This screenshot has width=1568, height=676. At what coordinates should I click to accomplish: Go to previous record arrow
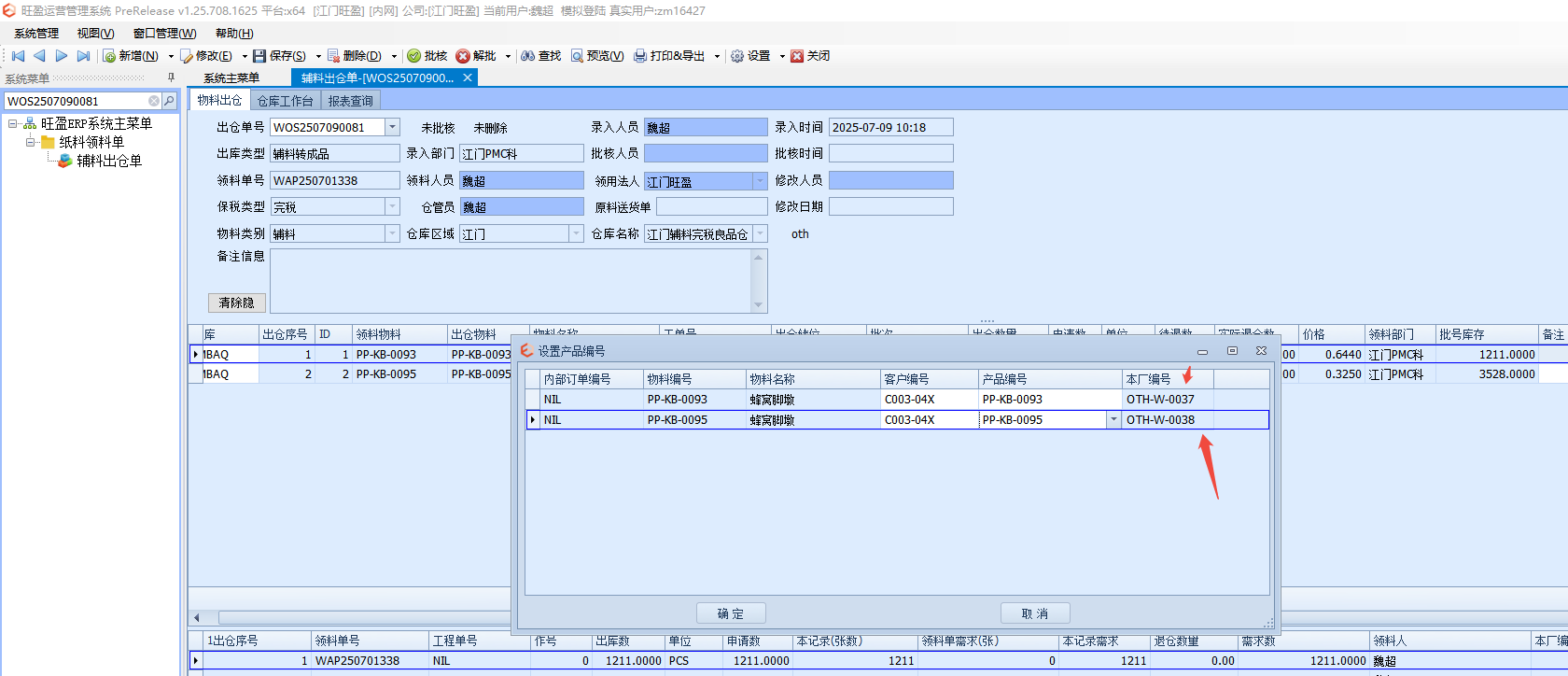(39, 56)
